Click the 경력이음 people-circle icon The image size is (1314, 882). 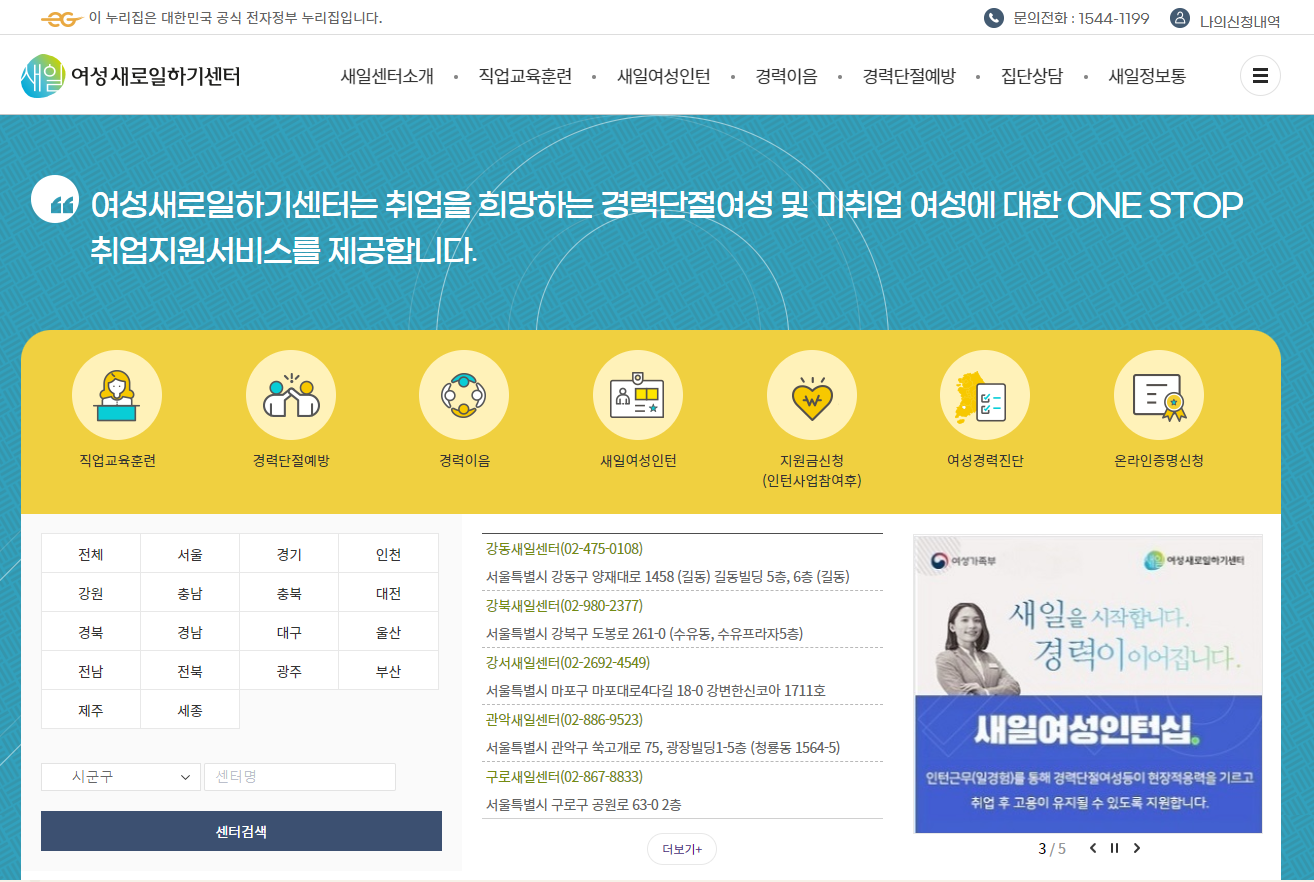[x=464, y=394]
